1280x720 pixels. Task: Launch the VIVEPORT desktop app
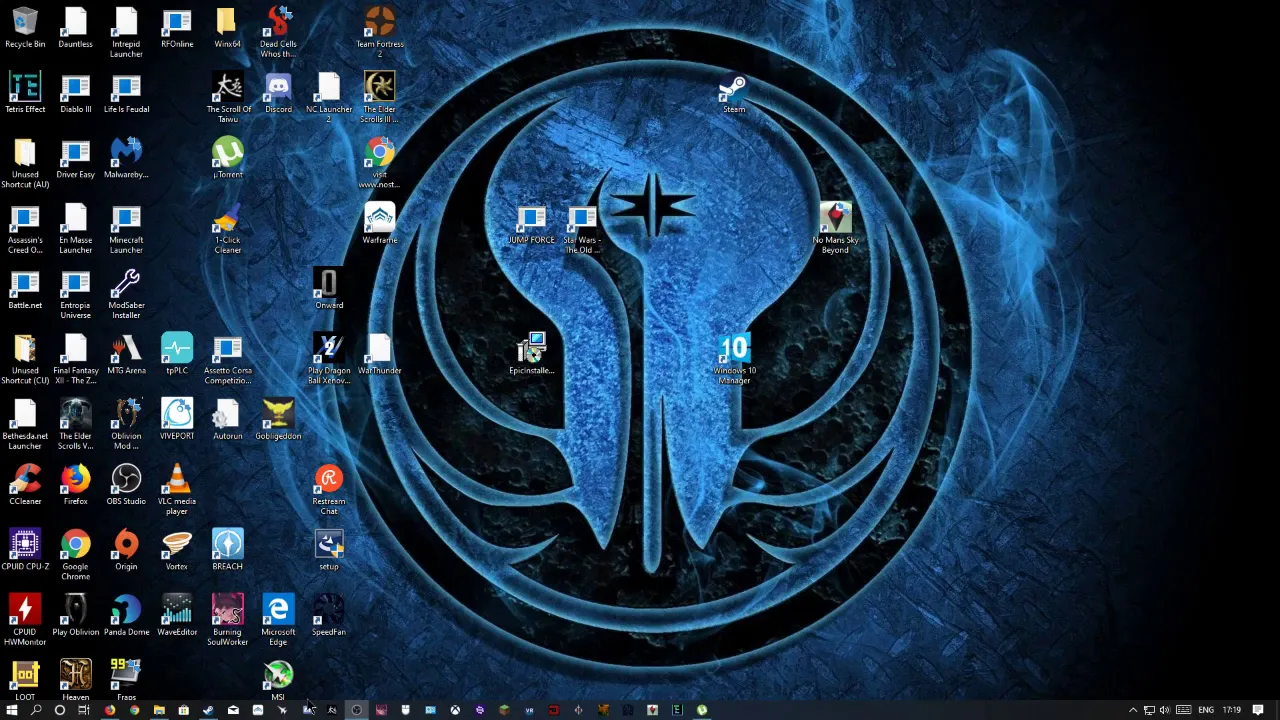(177, 419)
